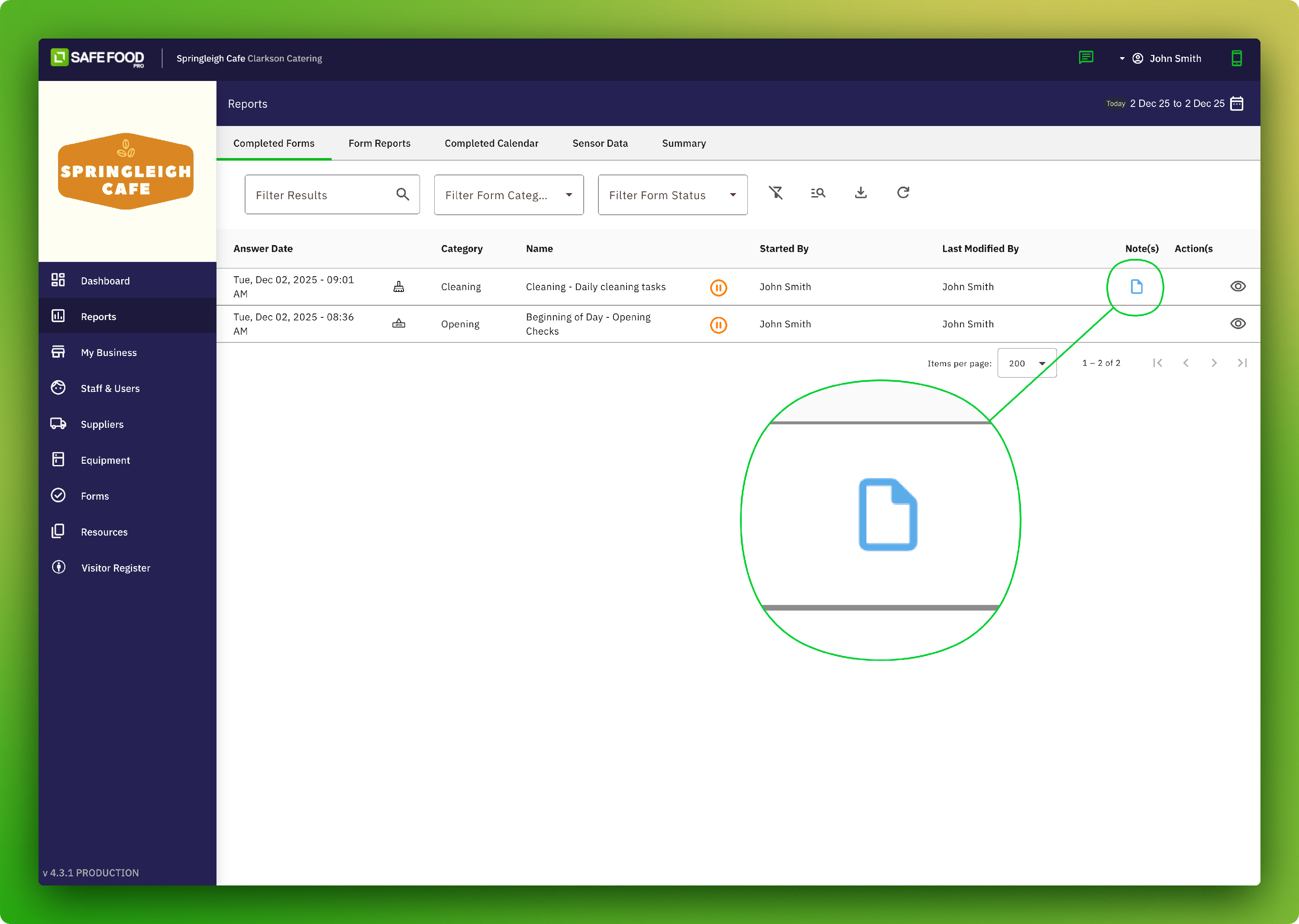Click the download results icon
1299x924 pixels.
860,193
